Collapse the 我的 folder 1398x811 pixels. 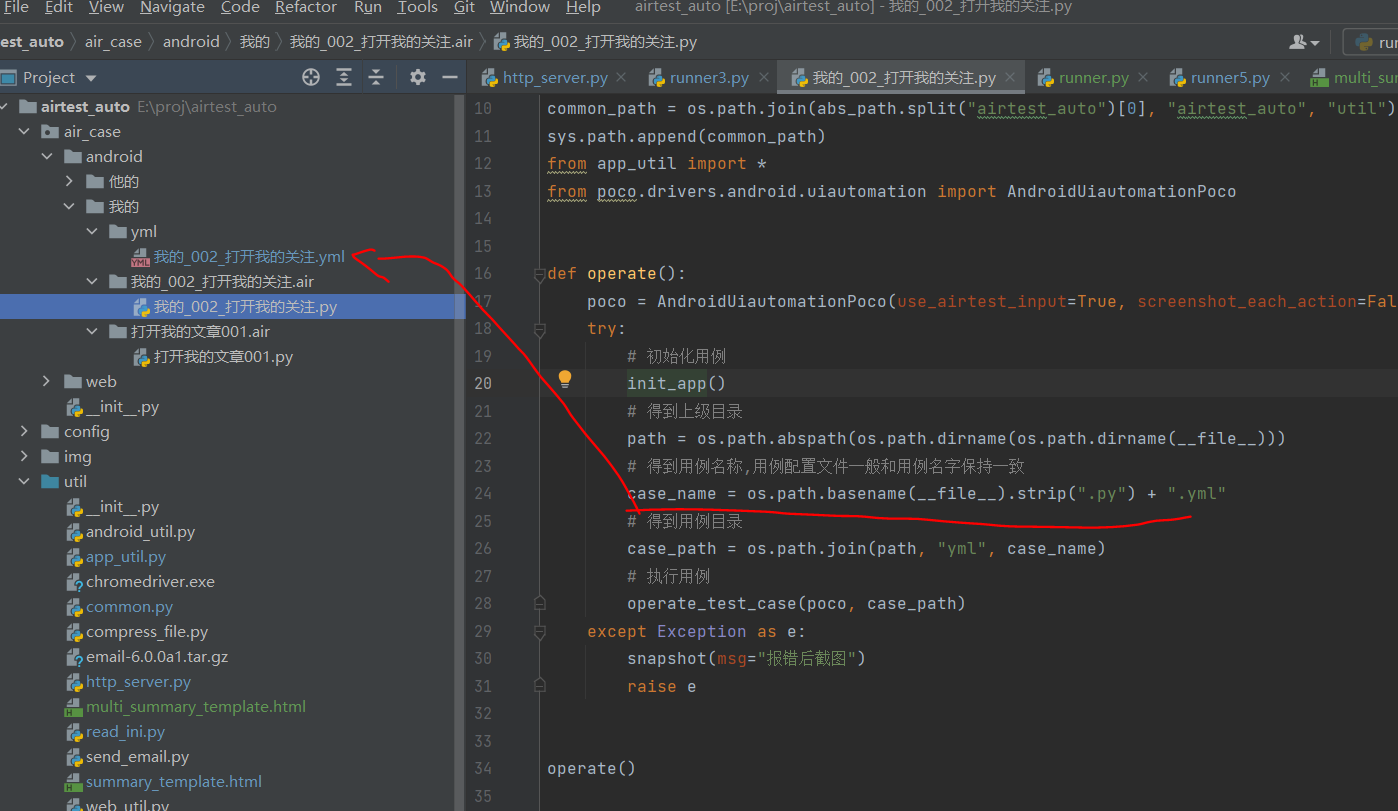tap(69, 206)
